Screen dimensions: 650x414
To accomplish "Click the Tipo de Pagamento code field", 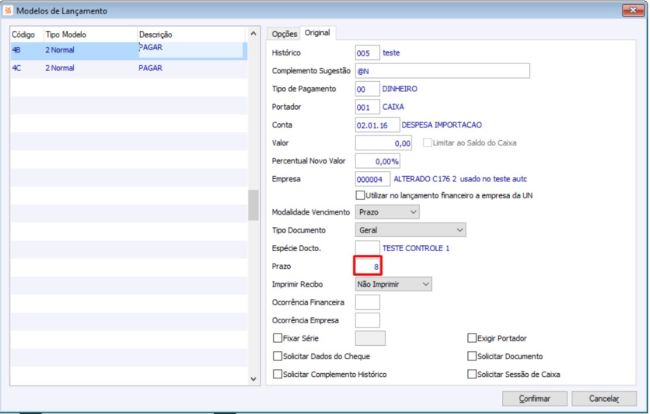I will click(x=367, y=89).
